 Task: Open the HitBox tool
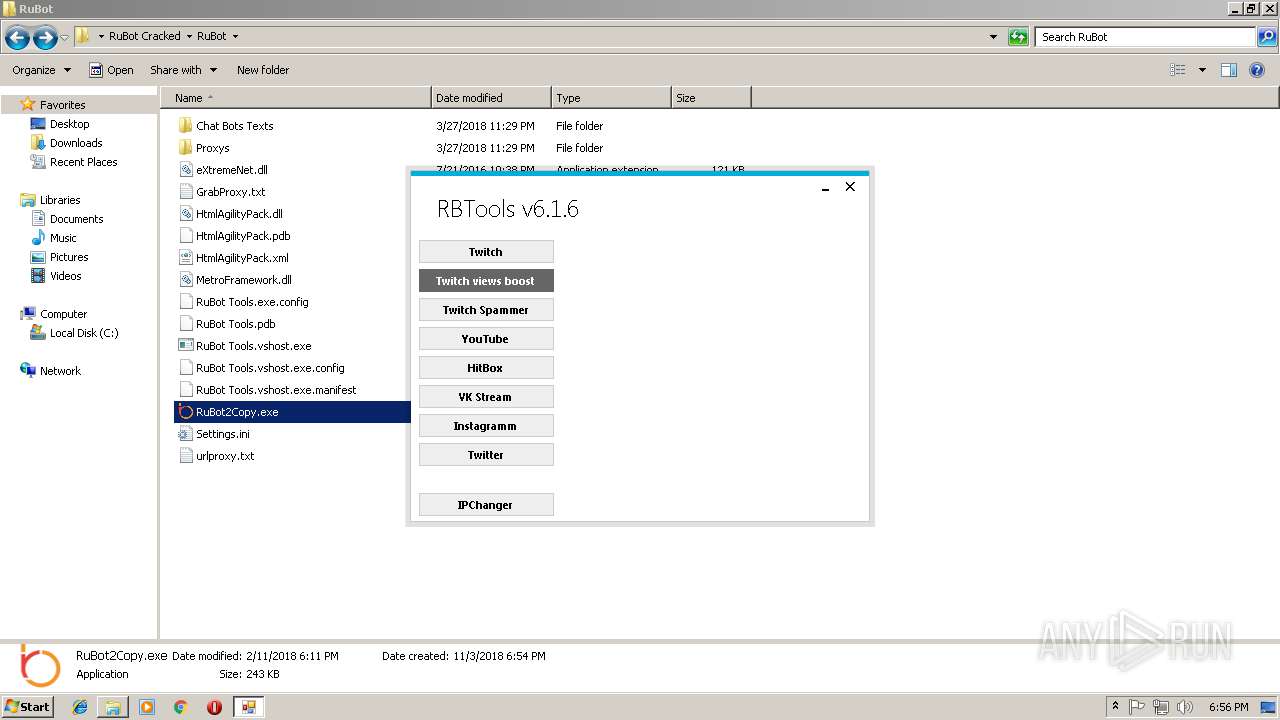486,368
